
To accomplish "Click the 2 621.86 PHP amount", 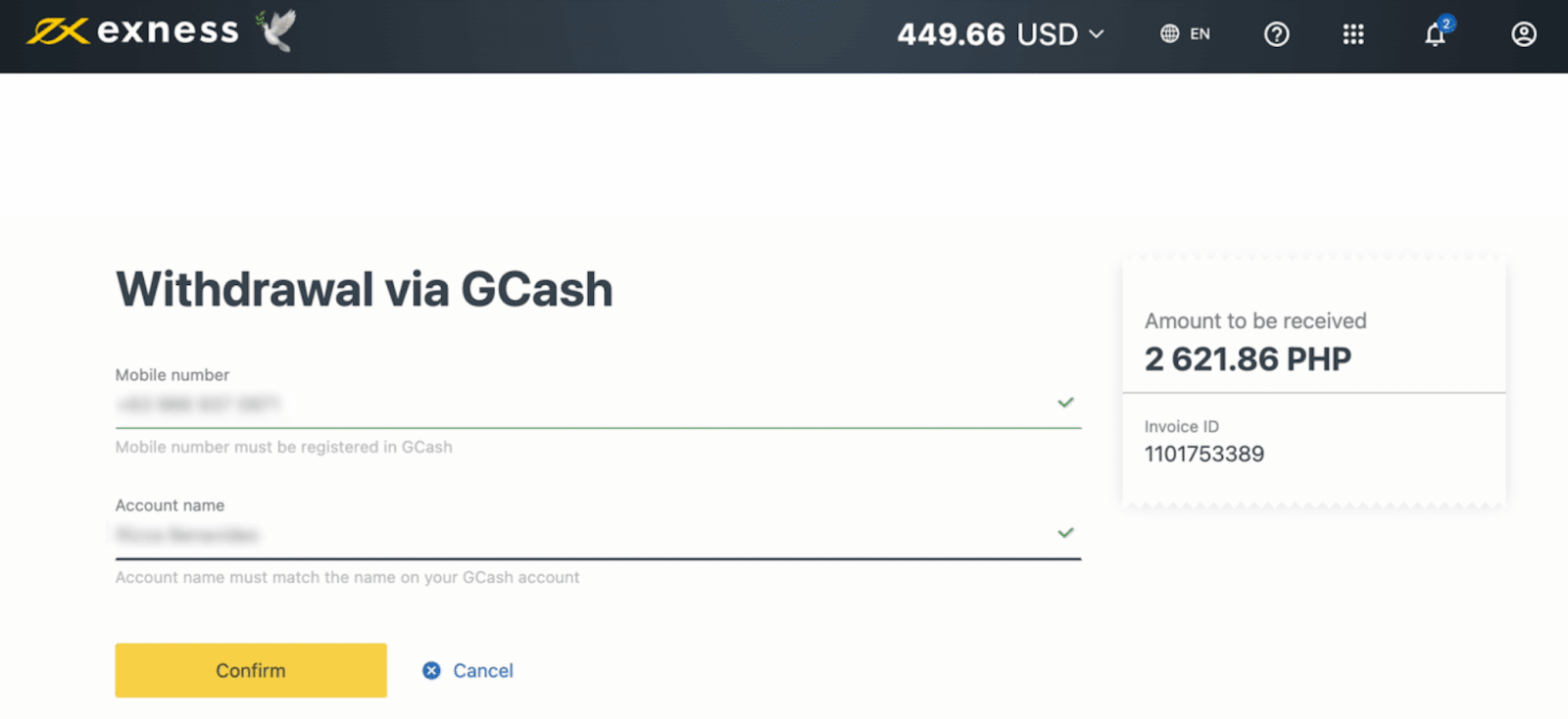I will point(1248,359).
